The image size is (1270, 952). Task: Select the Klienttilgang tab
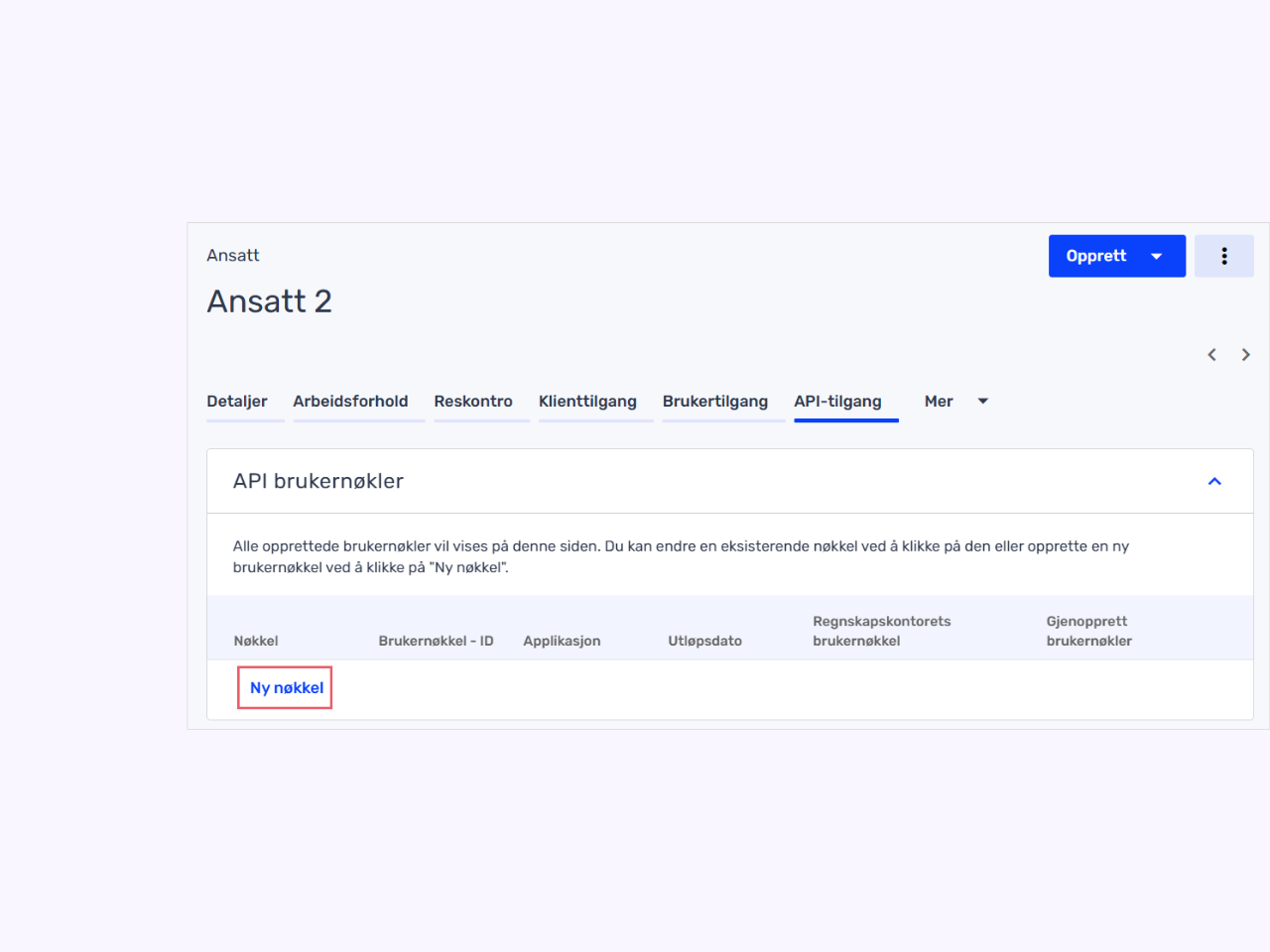(x=587, y=402)
